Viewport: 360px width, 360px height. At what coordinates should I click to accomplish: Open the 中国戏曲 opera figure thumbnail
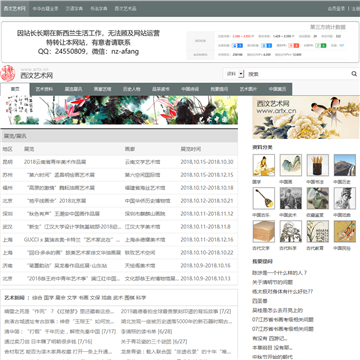coord(345,198)
